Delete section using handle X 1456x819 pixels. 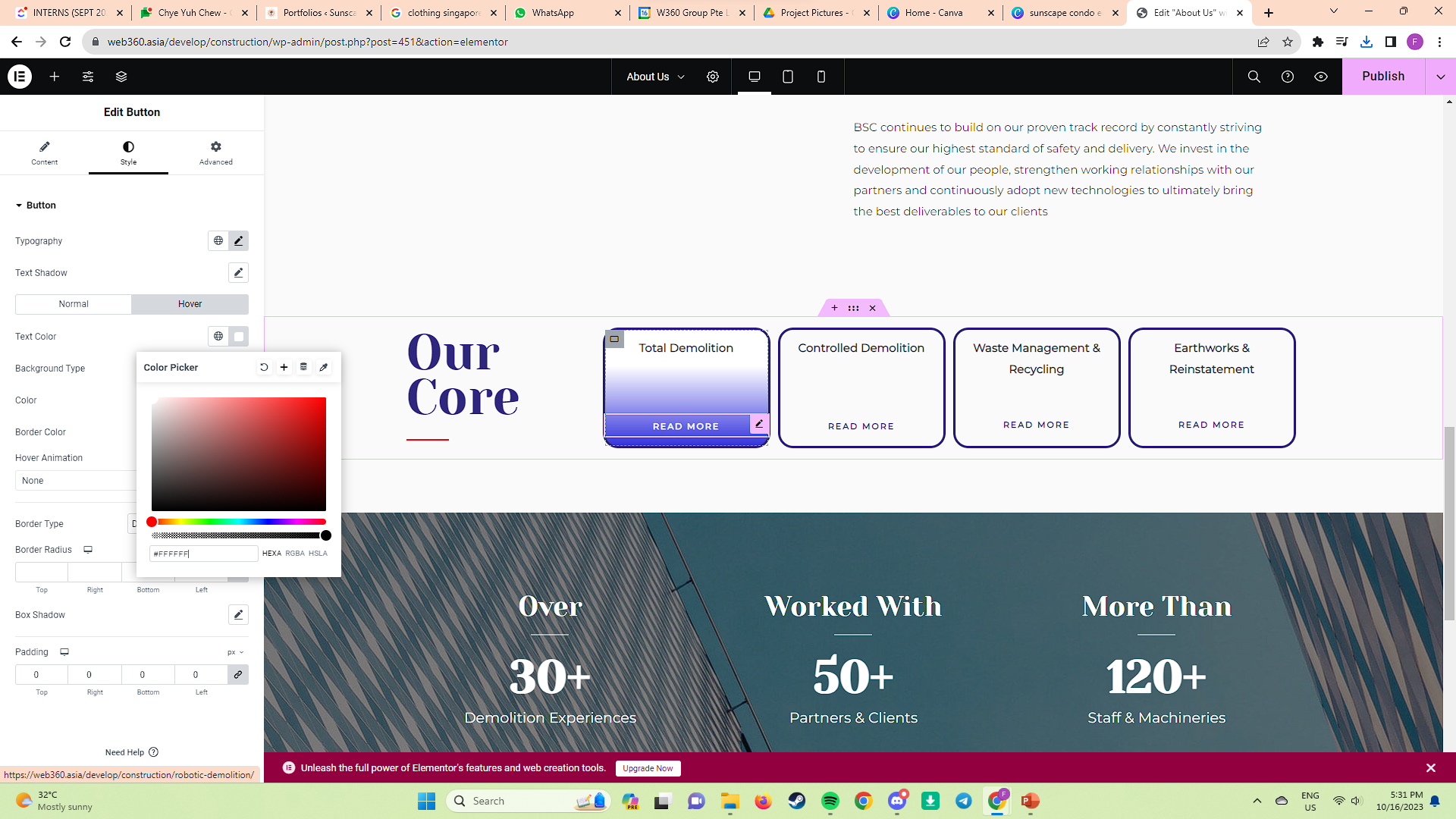point(873,308)
